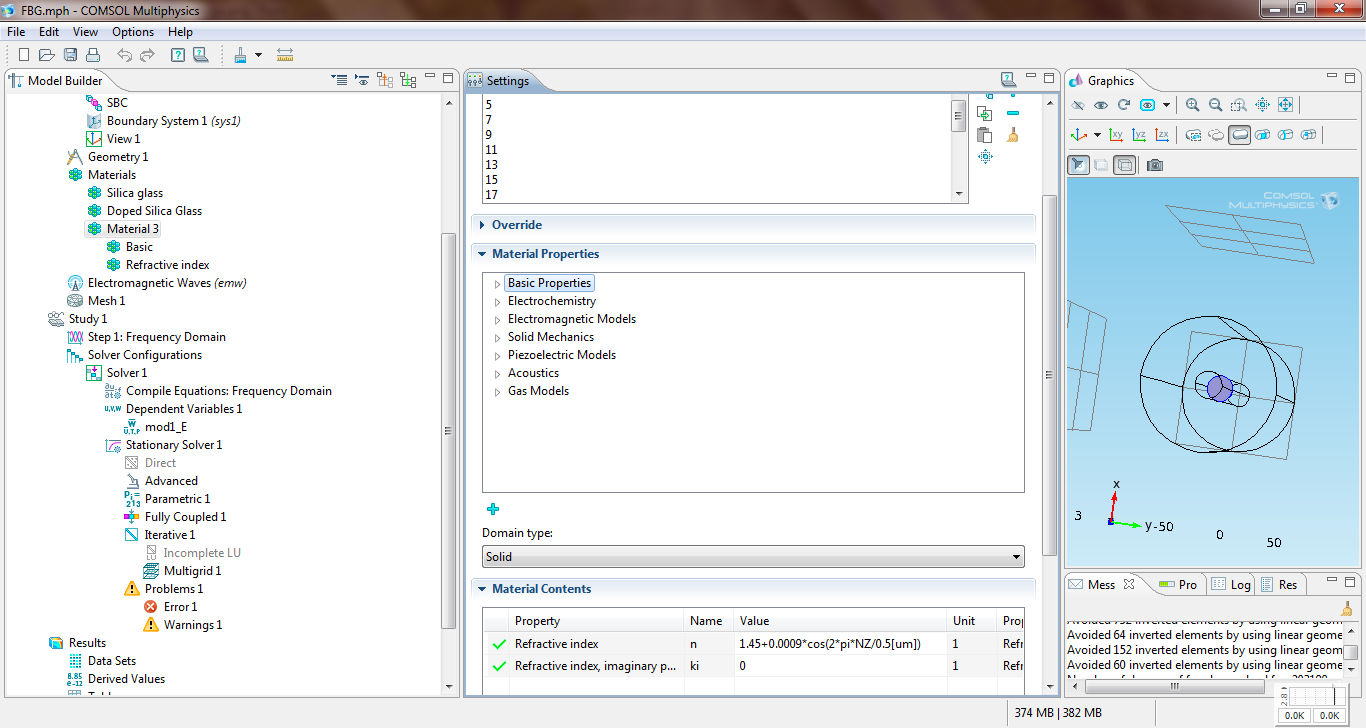Click the New model toolbar icon
The image size is (1366, 728).
click(x=23, y=55)
